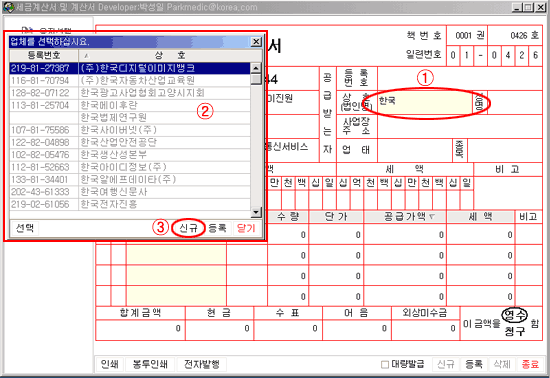
Task: Close the company selection dialog with X
Action: 256,42
